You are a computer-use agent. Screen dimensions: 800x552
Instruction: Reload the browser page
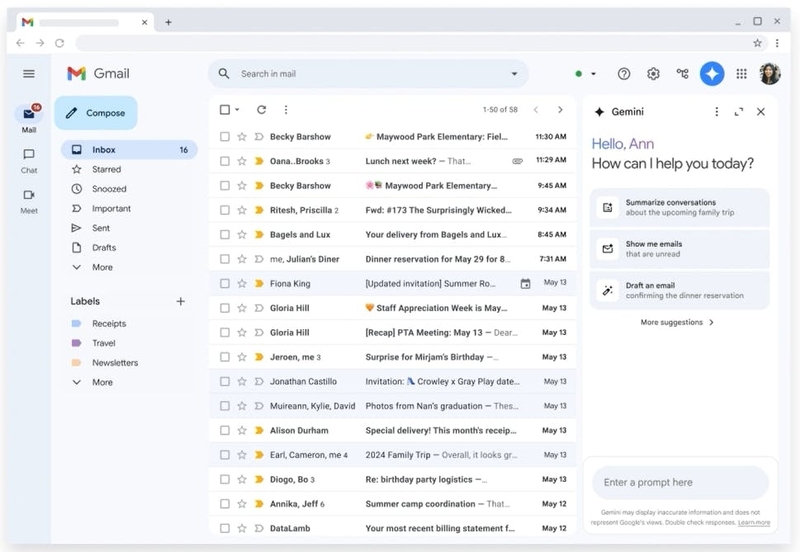click(60, 43)
